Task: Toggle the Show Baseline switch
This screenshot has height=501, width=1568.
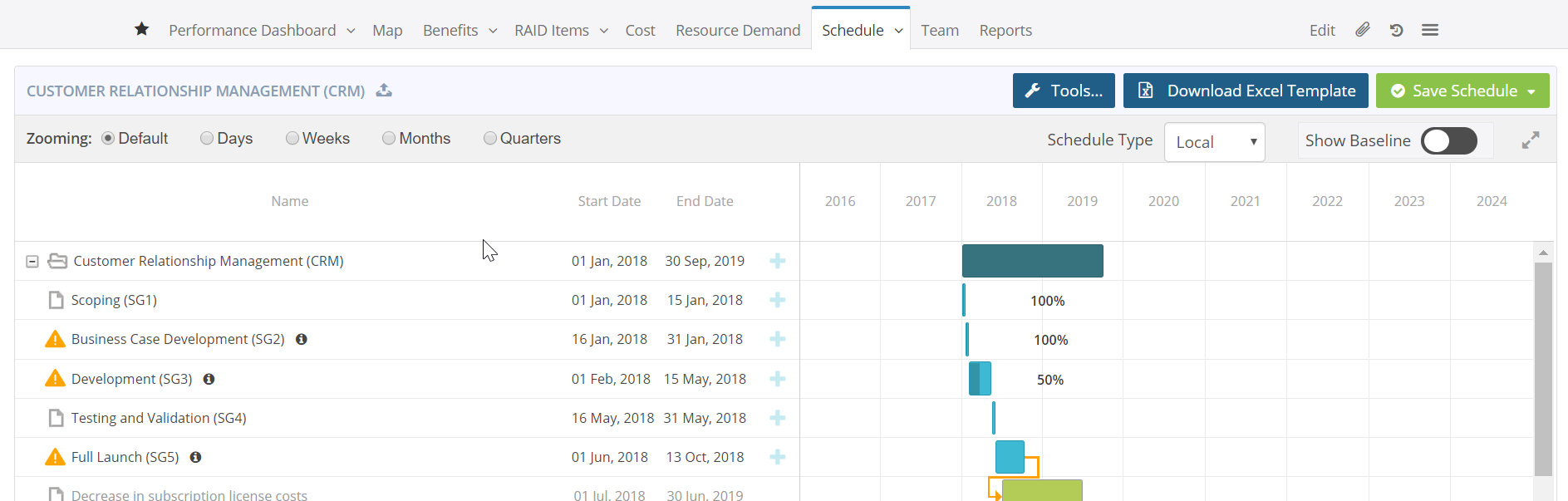Action: pyautogui.click(x=1448, y=140)
